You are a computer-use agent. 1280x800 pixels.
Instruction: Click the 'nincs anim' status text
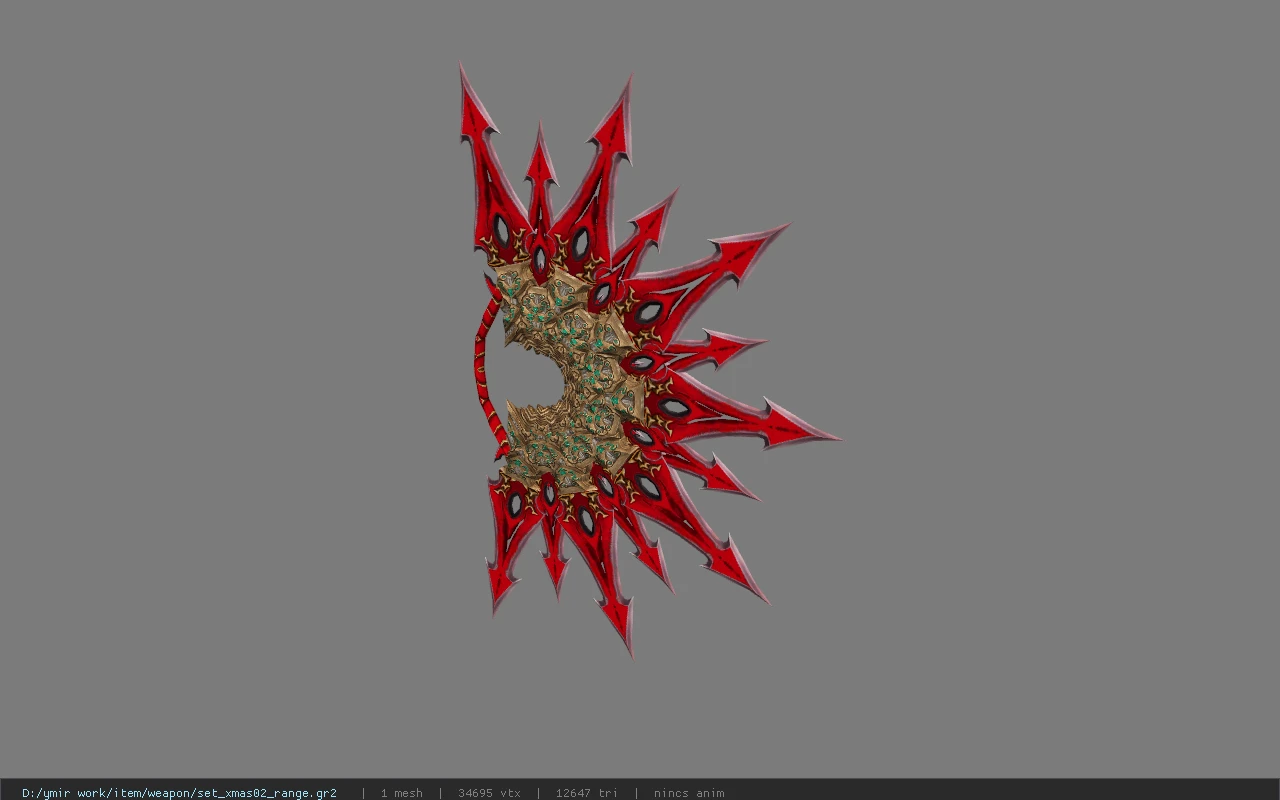click(x=689, y=793)
